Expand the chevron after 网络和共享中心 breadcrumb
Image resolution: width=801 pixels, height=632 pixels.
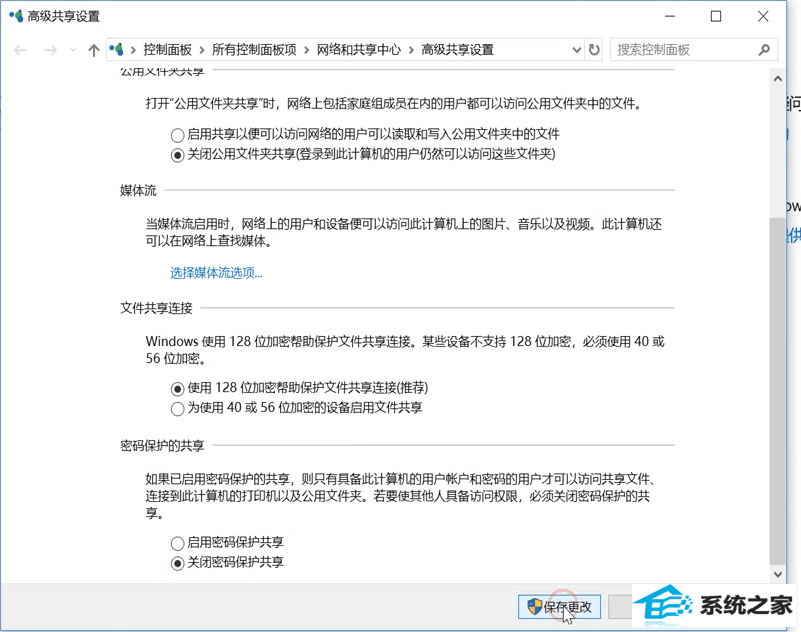pyautogui.click(x=411, y=50)
